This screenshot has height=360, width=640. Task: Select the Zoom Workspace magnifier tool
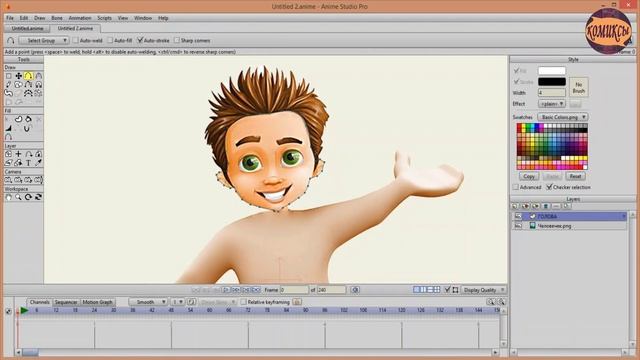click(18, 197)
